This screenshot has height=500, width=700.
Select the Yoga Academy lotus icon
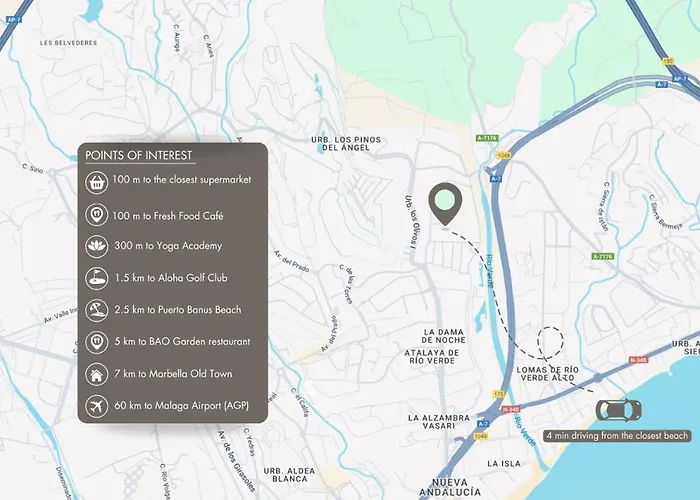coord(97,245)
